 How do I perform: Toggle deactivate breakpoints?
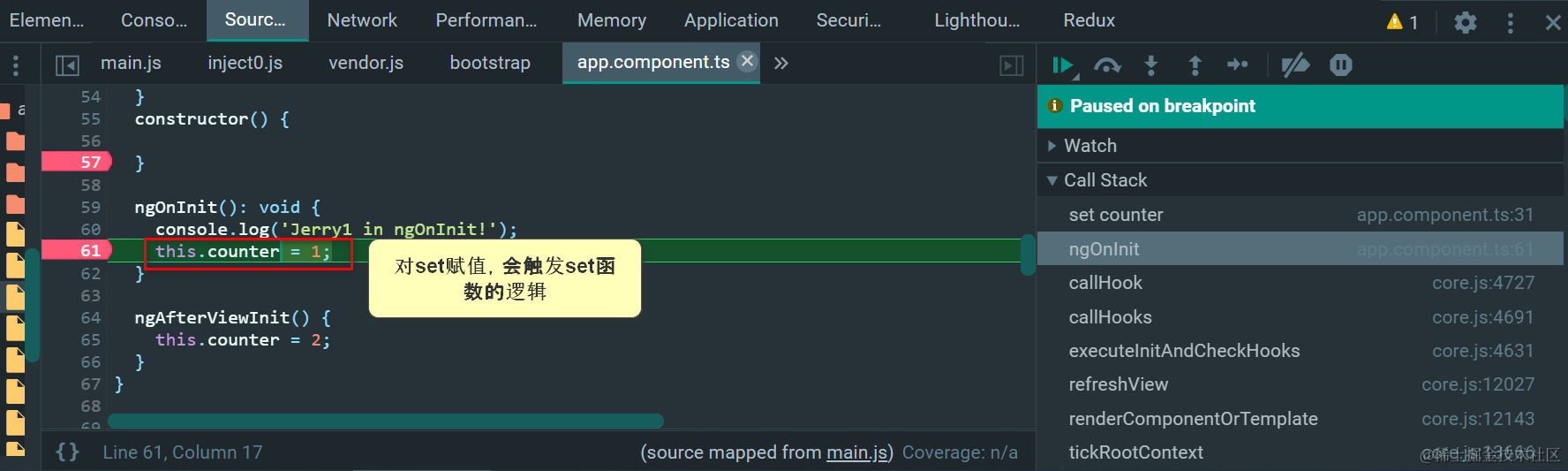pyautogui.click(x=1295, y=65)
